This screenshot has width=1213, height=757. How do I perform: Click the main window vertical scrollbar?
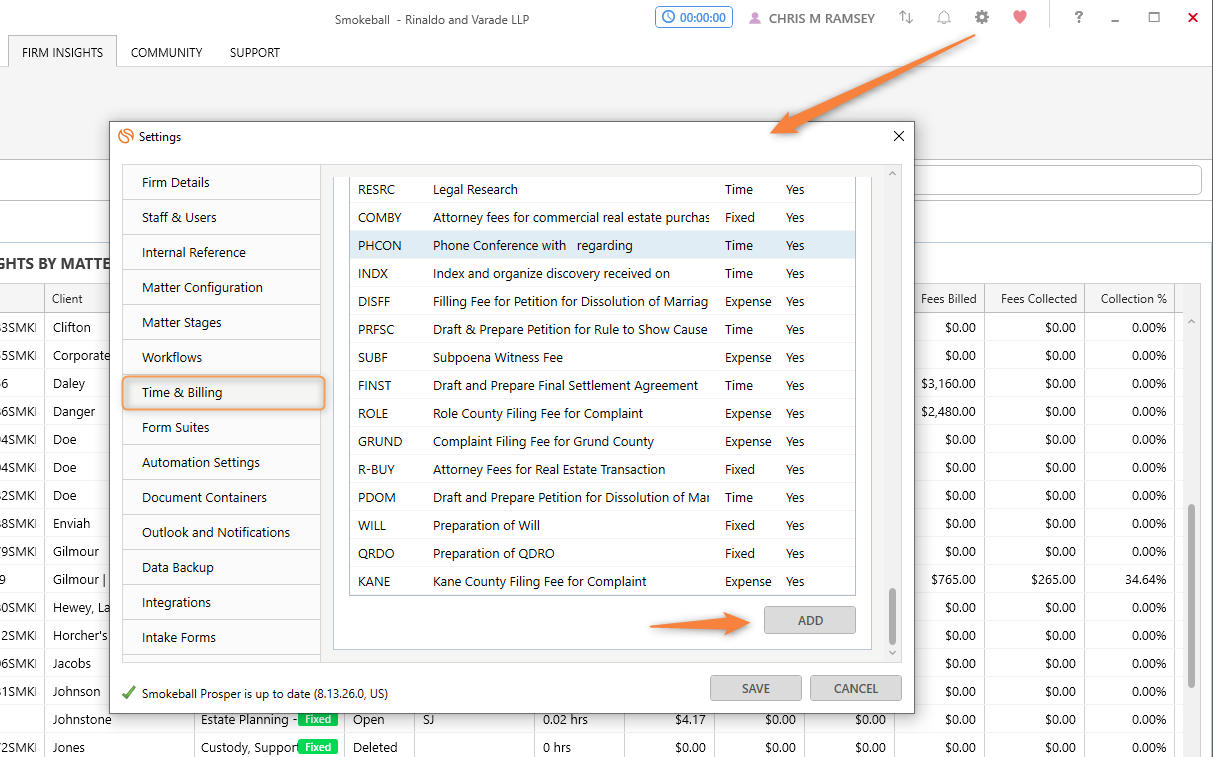click(1190, 595)
